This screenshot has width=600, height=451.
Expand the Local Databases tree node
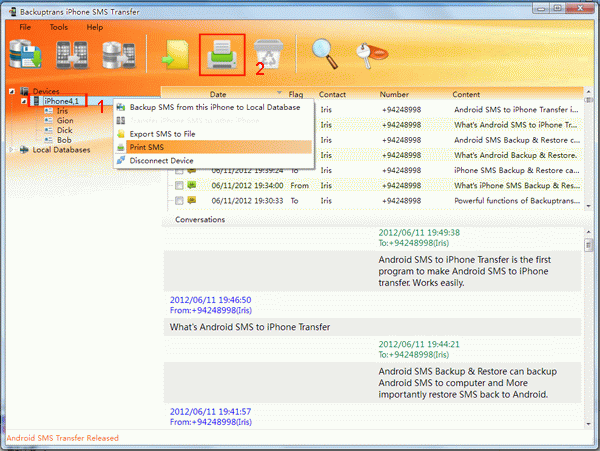click(x=12, y=150)
